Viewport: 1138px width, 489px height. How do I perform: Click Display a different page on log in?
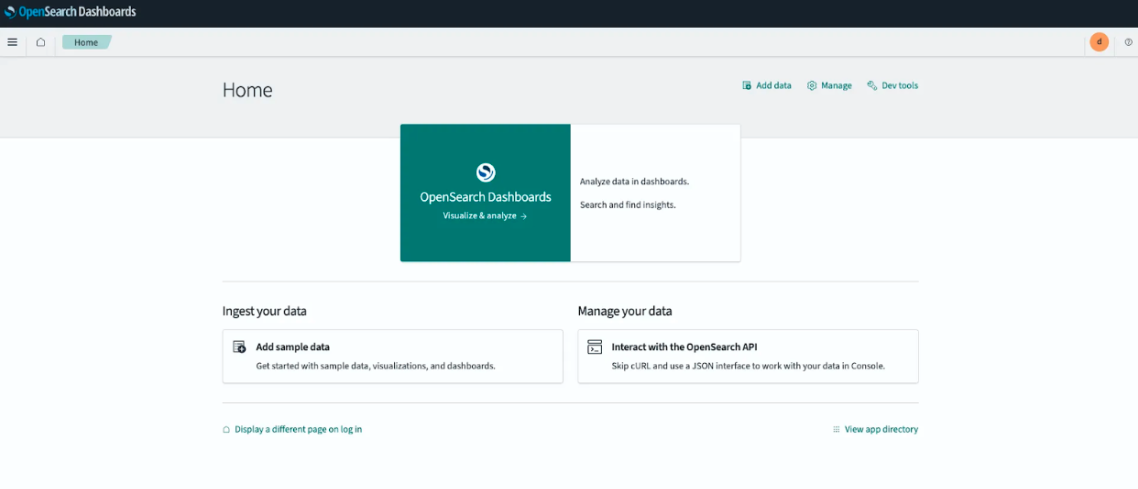(x=298, y=430)
